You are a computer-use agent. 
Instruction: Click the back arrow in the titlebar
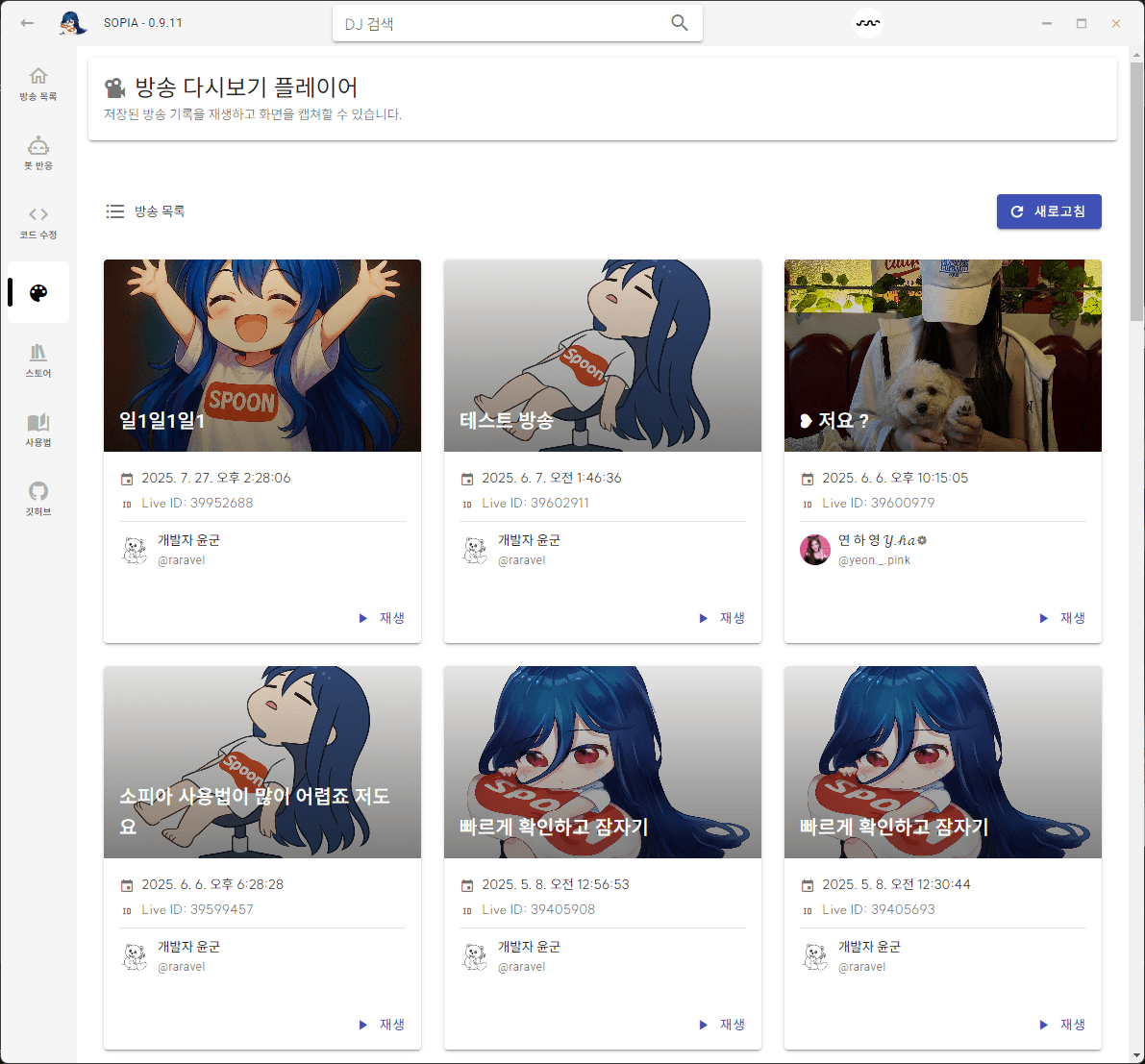tap(26, 22)
